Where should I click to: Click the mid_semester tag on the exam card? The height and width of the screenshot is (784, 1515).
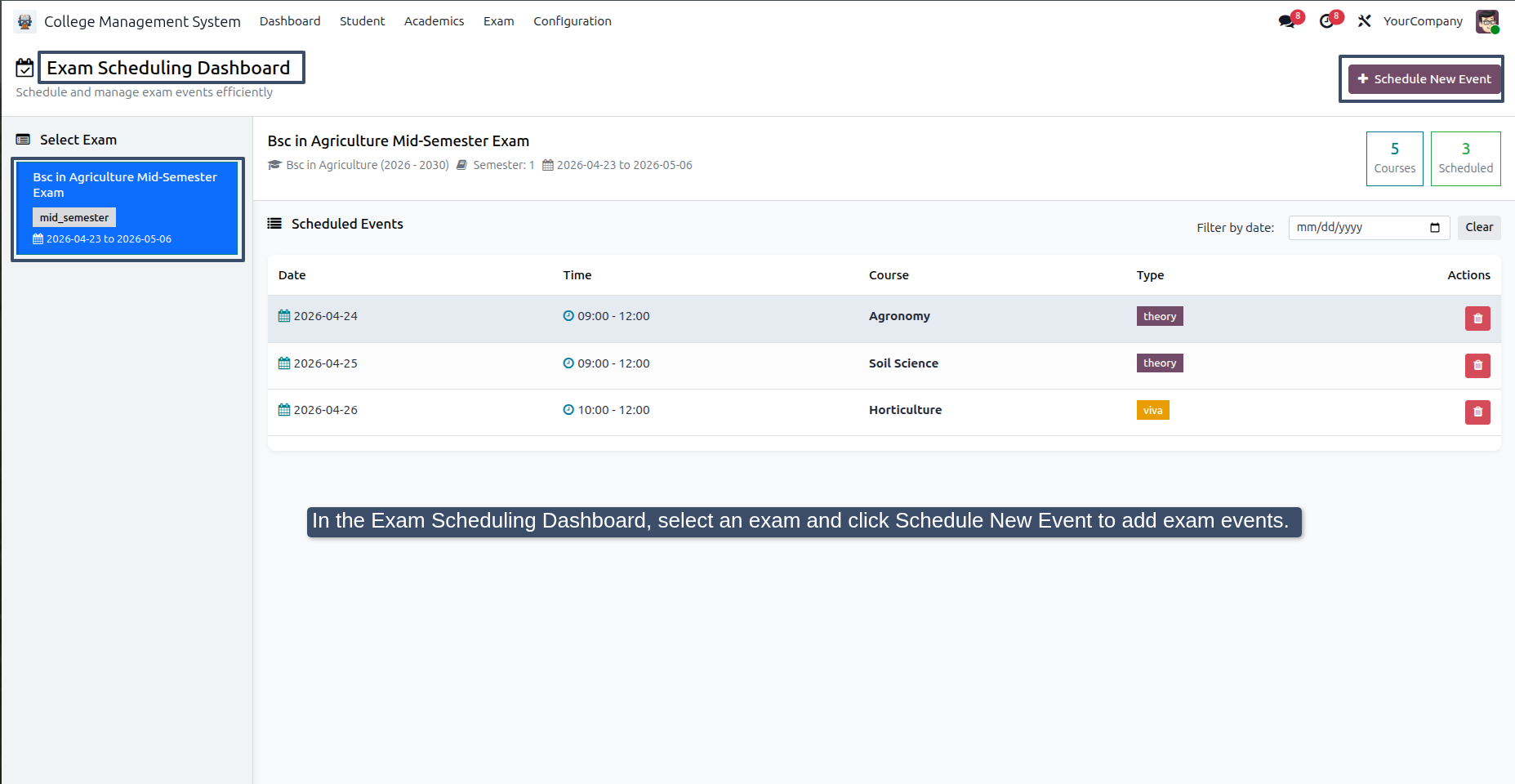click(74, 217)
